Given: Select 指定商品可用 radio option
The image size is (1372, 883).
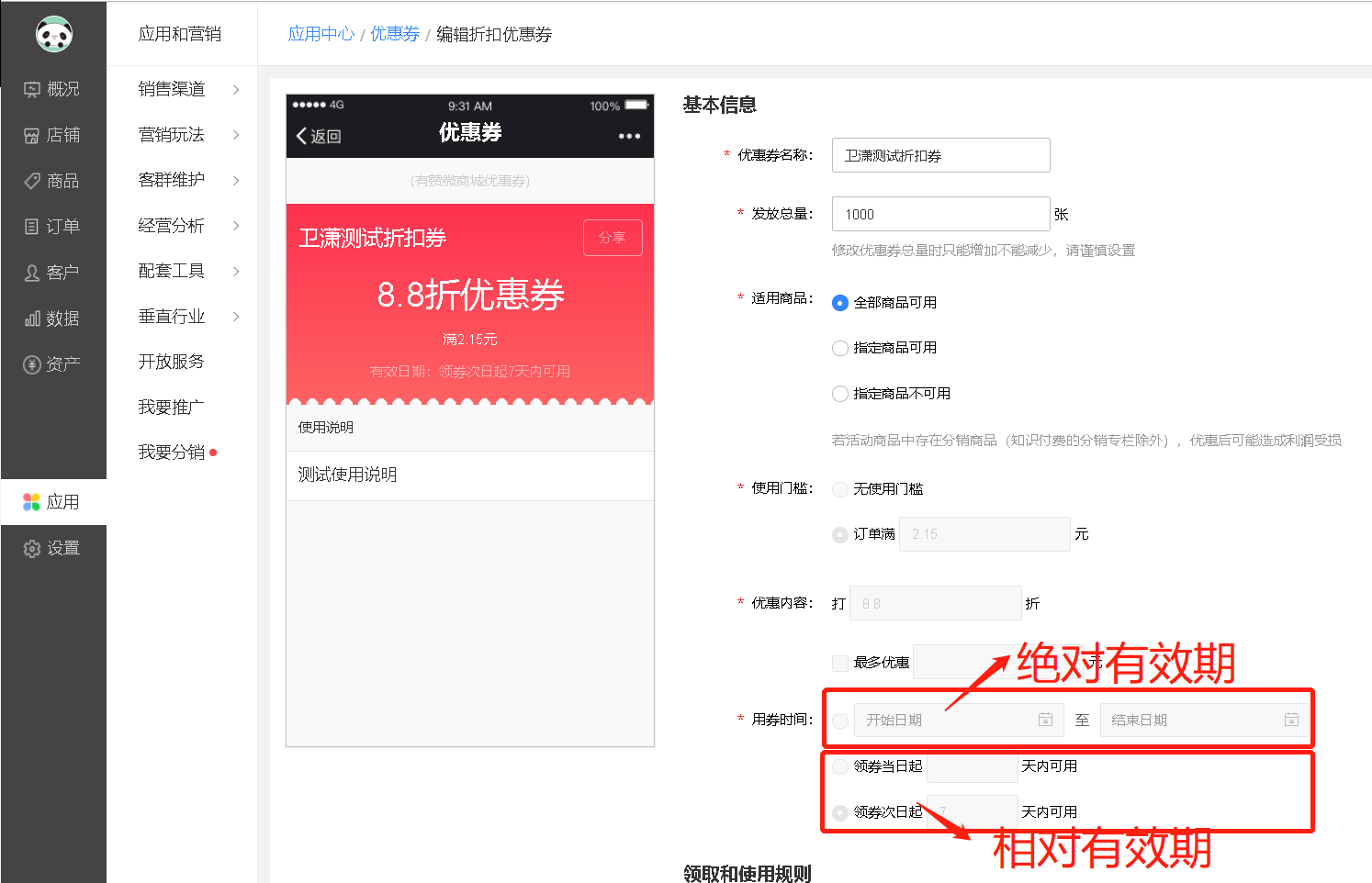Looking at the screenshot, I should point(839,348).
